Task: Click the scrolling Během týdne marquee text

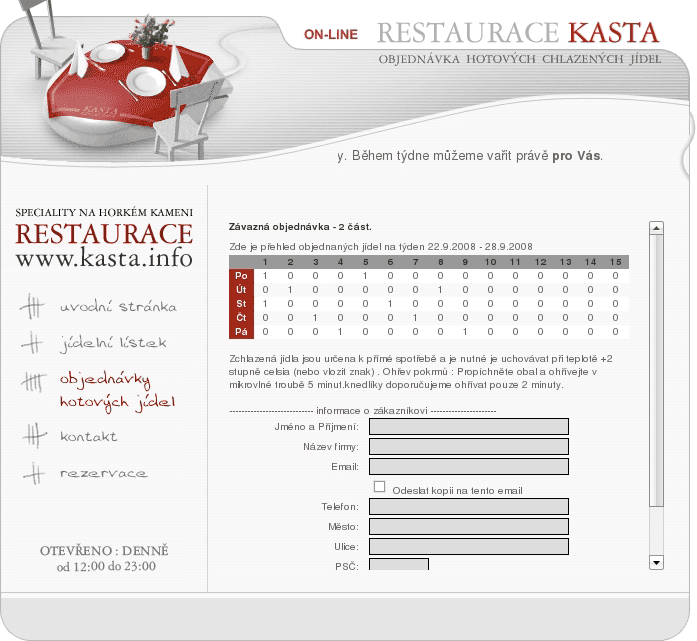Action: (470, 156)
